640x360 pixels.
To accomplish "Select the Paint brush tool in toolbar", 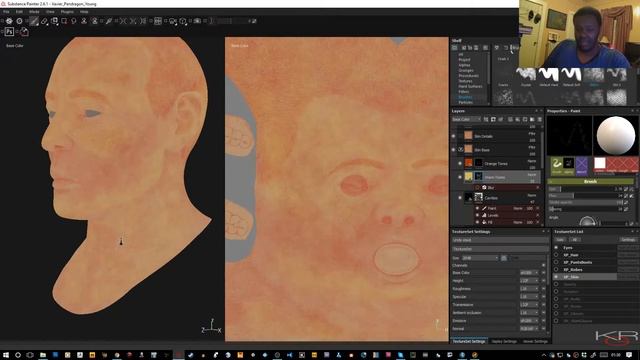I will [x=34, y=21].
